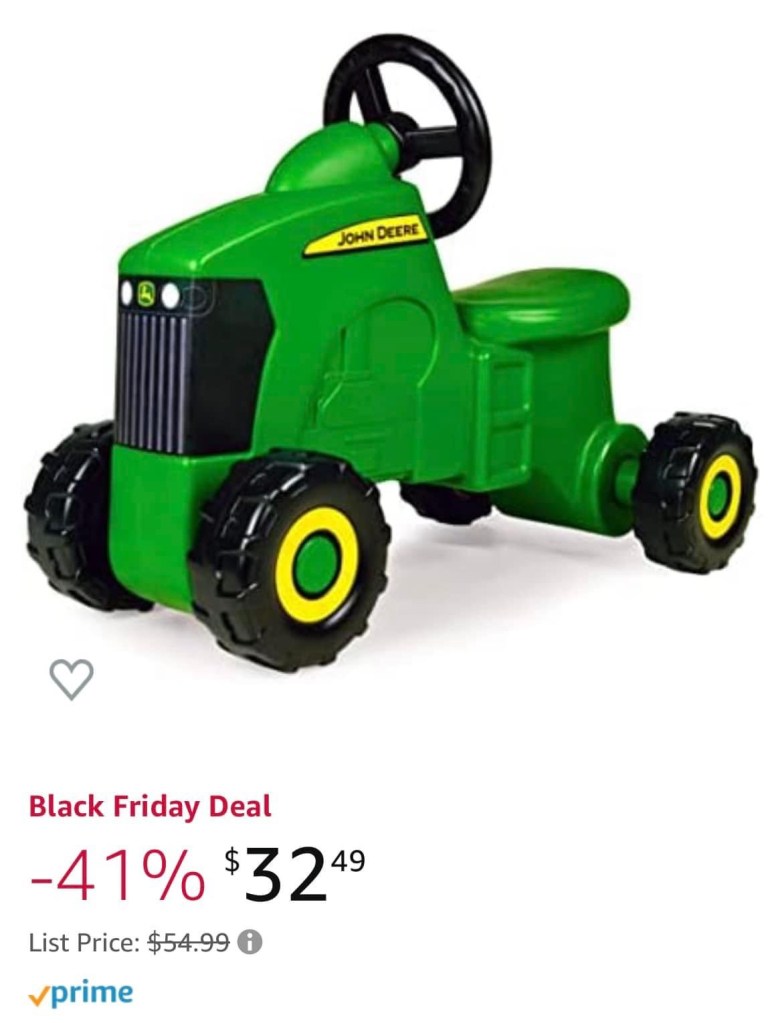
Task: Open the Black Friday Deal label
Action: (x=149, y=806)
